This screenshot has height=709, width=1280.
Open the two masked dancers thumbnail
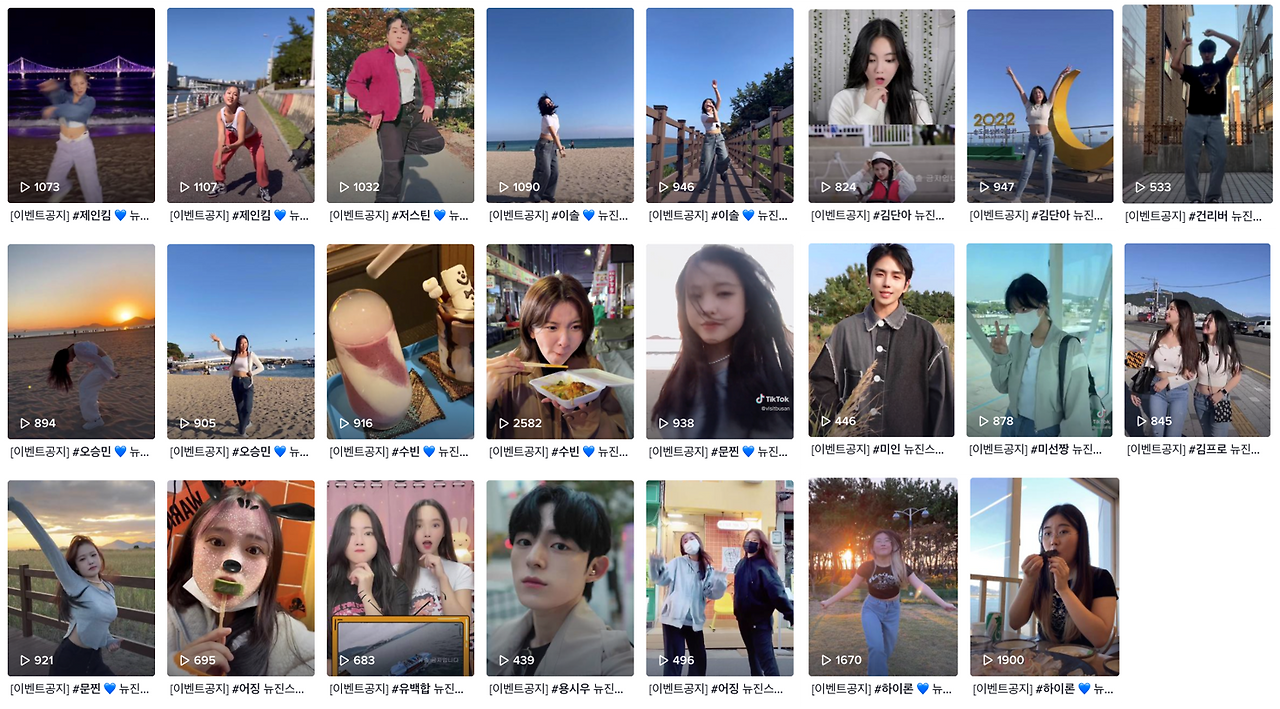720,578
